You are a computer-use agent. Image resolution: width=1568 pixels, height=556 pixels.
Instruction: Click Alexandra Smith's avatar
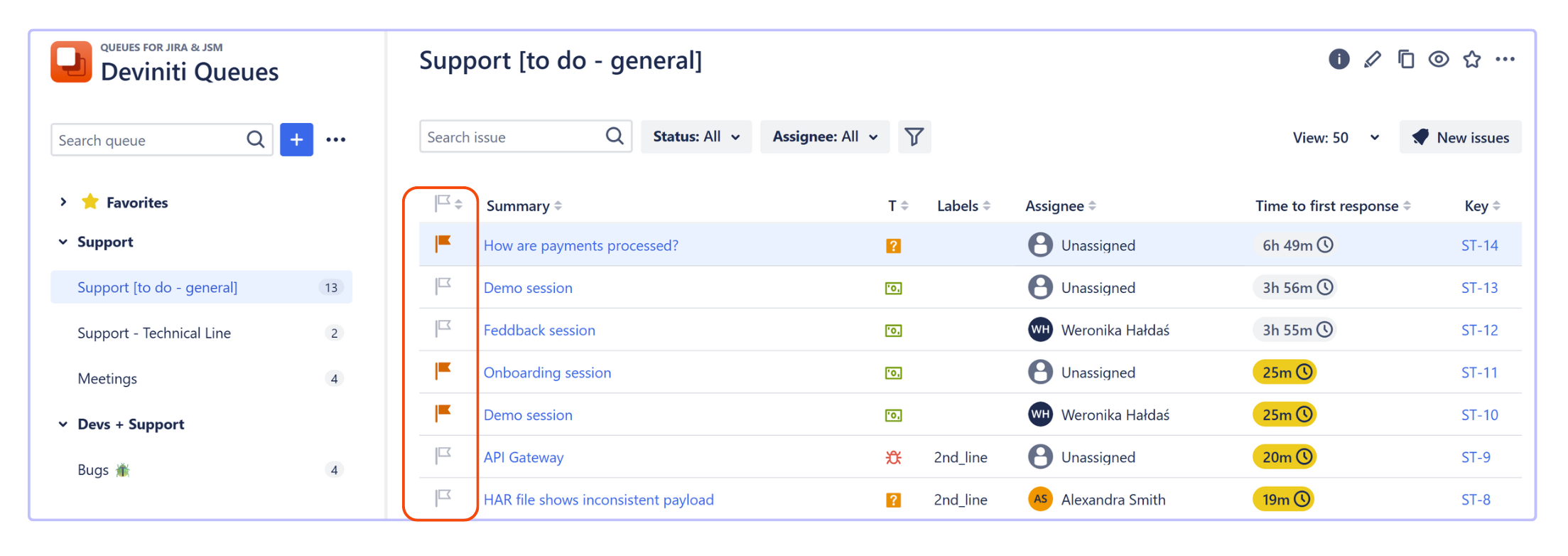[1040, 499]
